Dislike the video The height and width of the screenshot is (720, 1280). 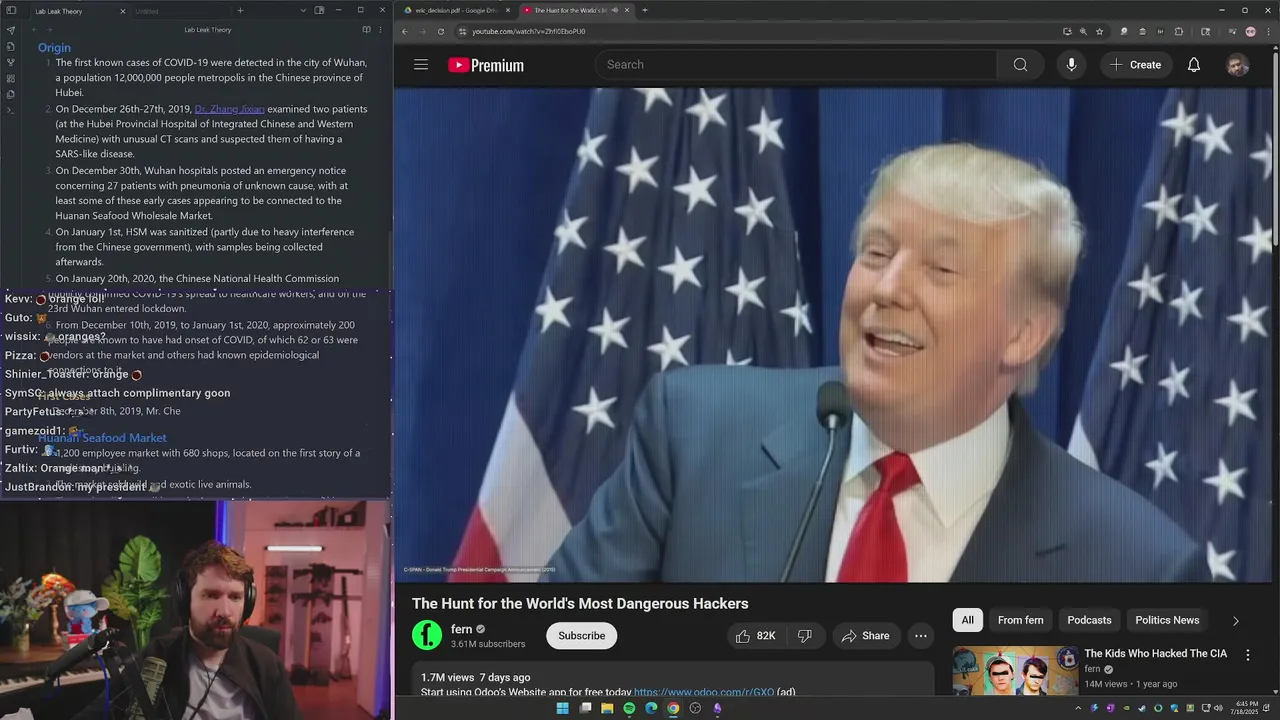point(804,636)
